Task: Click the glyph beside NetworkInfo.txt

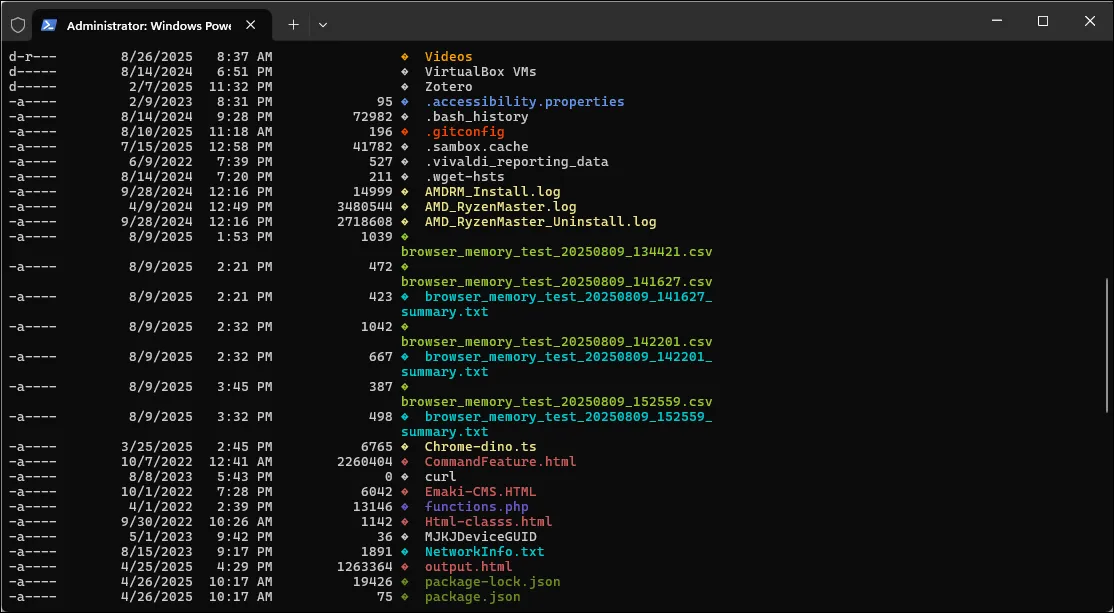Action: 404,551
